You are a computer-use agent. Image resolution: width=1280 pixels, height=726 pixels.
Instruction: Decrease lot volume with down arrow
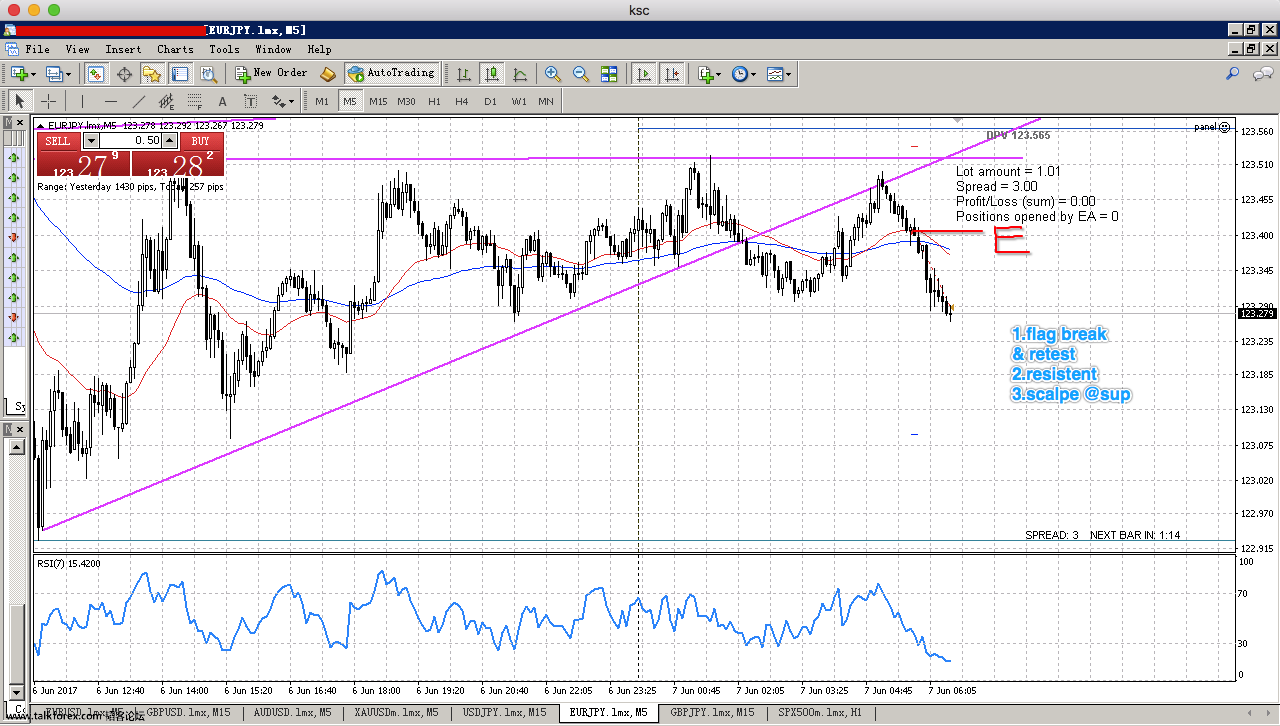pyautogui.click(x=92, y=141)
